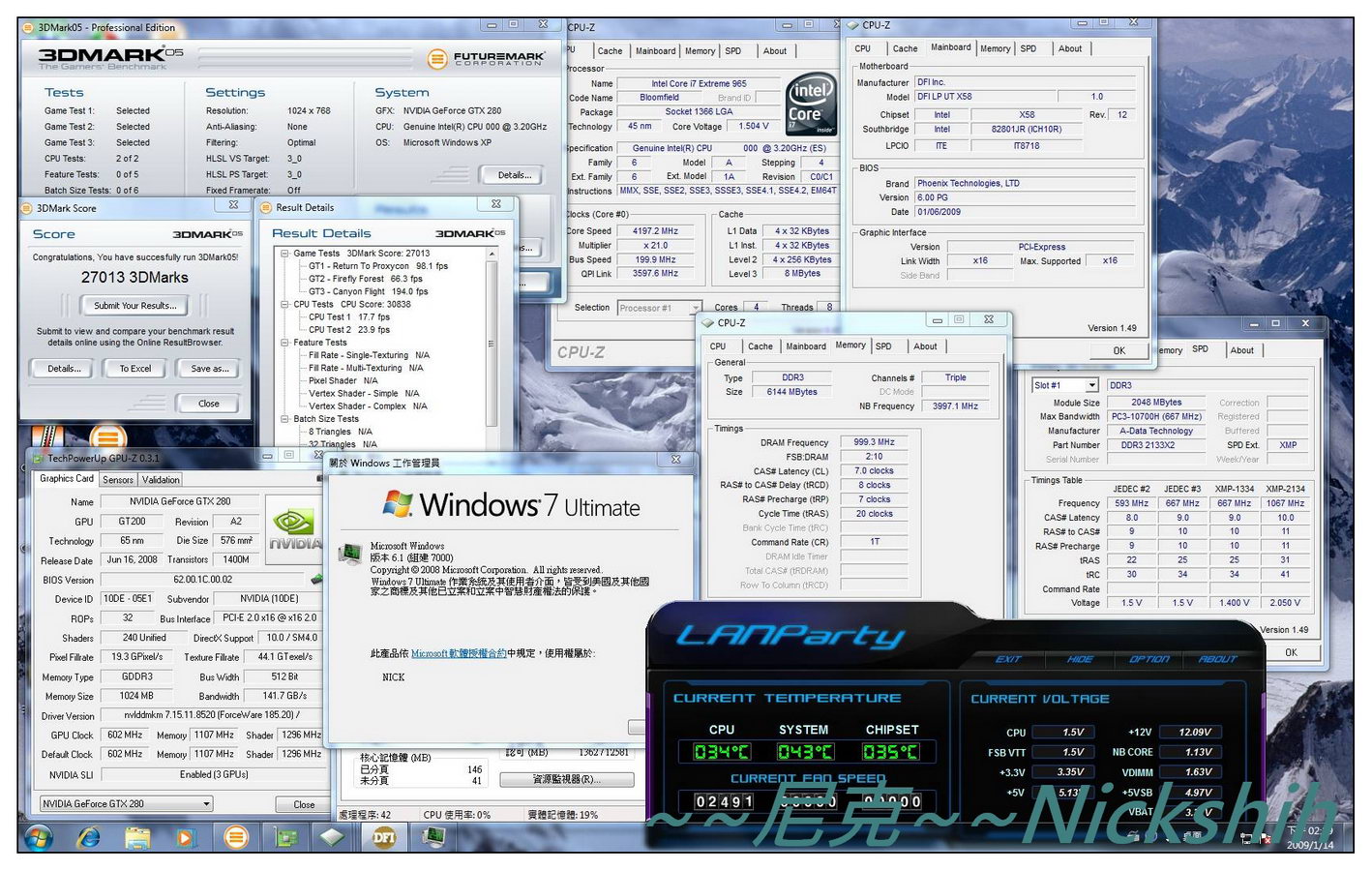Image resolution: width=1372 pixels, height=871 pixels.
Task: Click Result Details scrollbar up arrow
Action: click(x=492, y=254)
